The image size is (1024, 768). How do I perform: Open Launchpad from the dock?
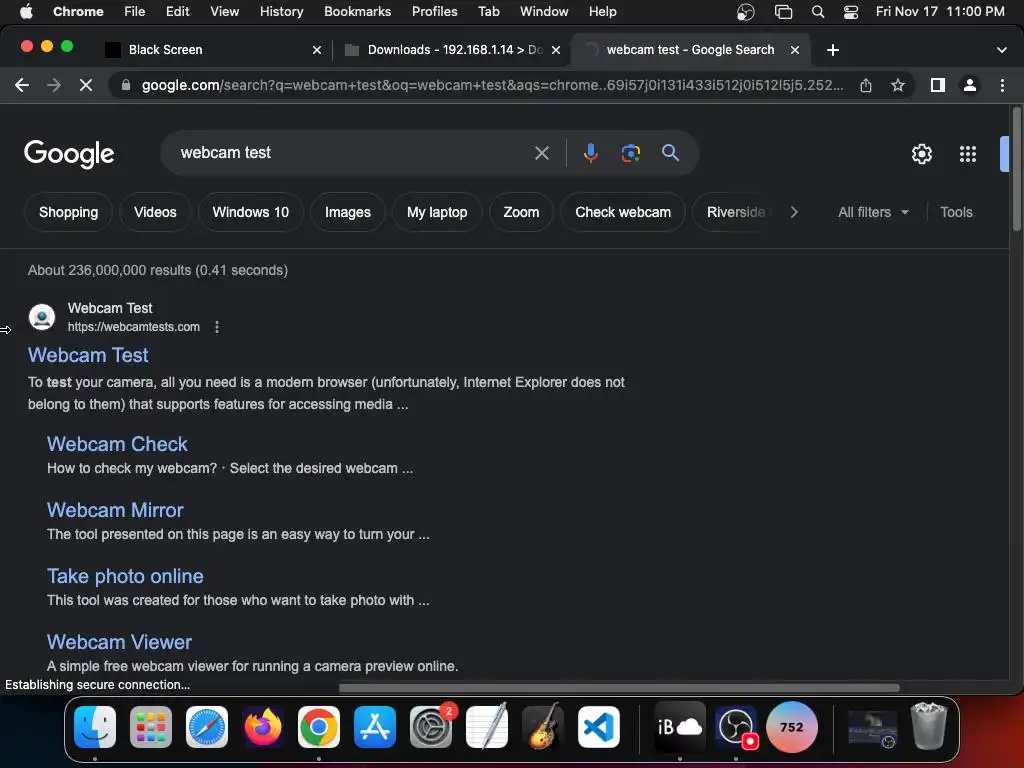(151, 727)
